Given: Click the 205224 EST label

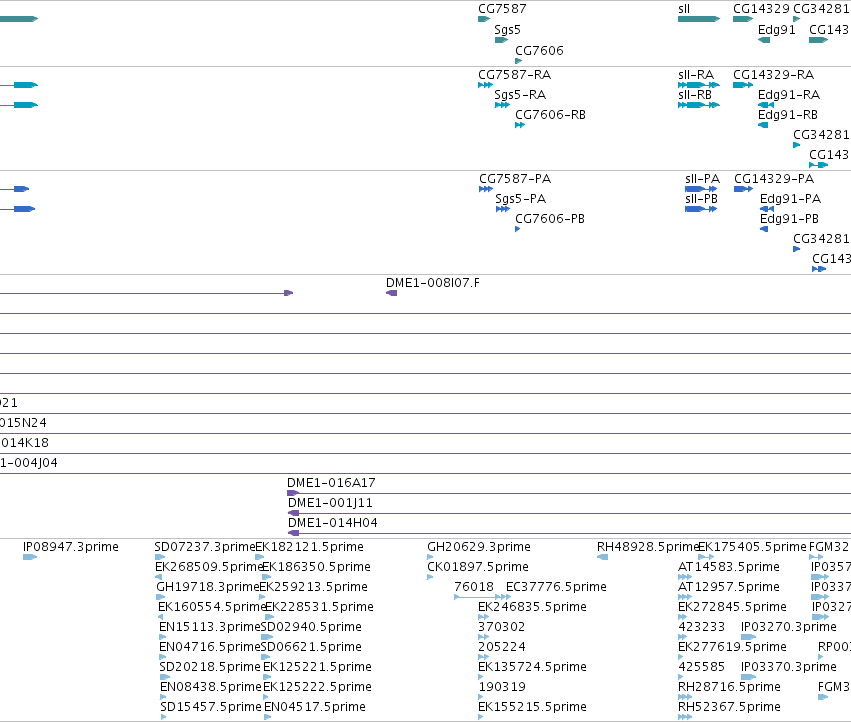Looking at the screenshot, I should [501, 647].
